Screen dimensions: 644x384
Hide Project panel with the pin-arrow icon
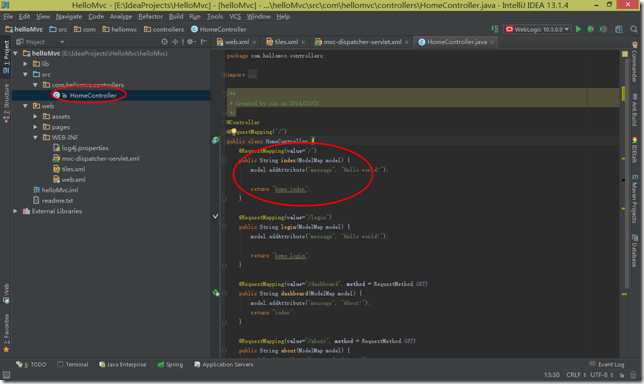[203, 42]
